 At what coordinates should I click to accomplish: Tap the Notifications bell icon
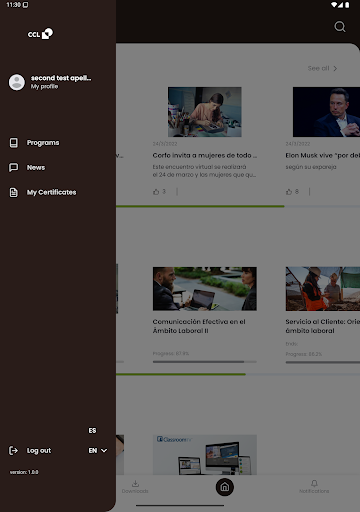point(314,483)
